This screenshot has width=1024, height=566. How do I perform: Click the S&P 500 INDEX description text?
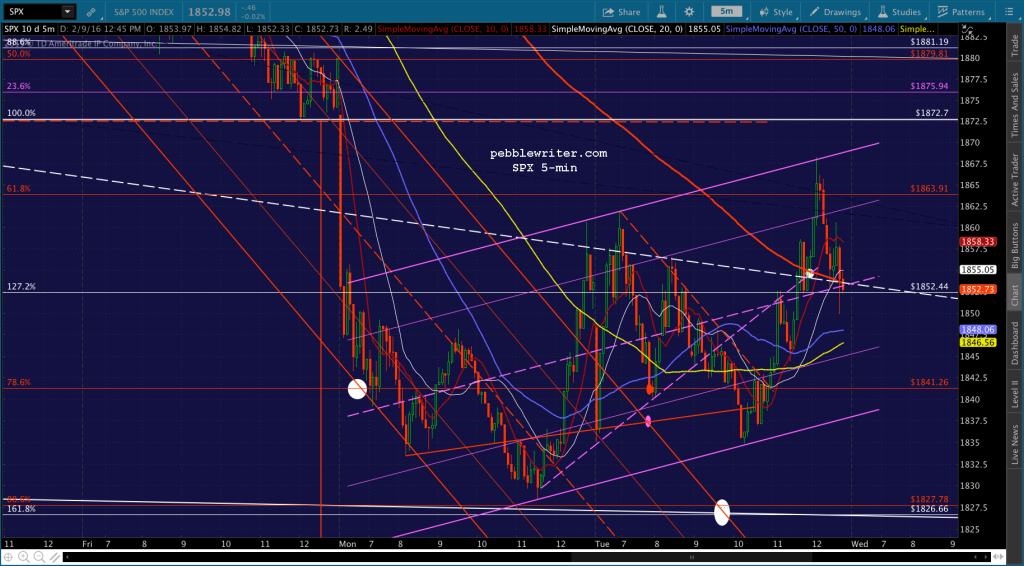[x=145, y=12]
